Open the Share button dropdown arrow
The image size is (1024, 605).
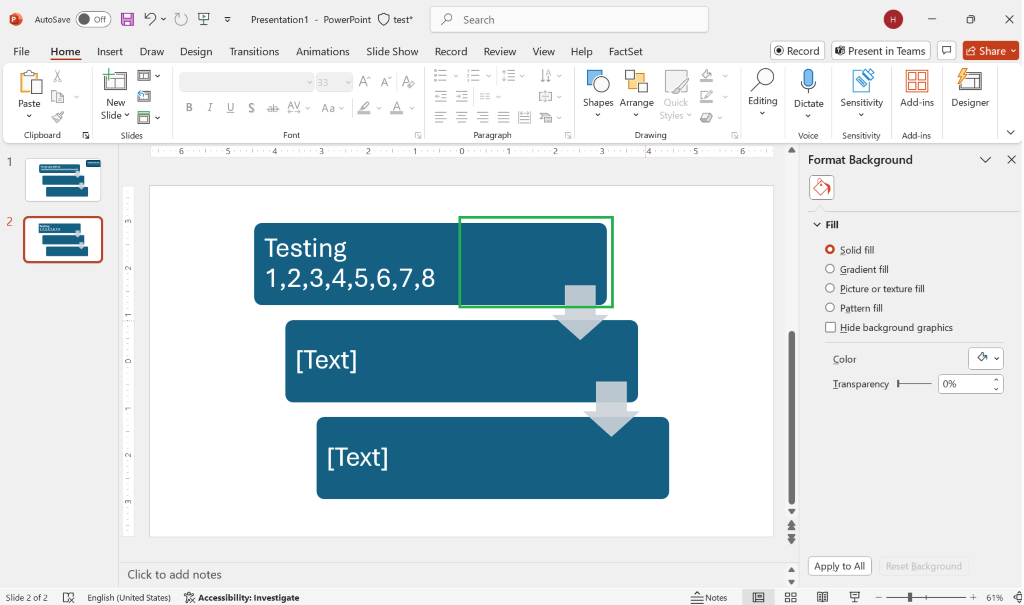click(x=1014, y=51)
